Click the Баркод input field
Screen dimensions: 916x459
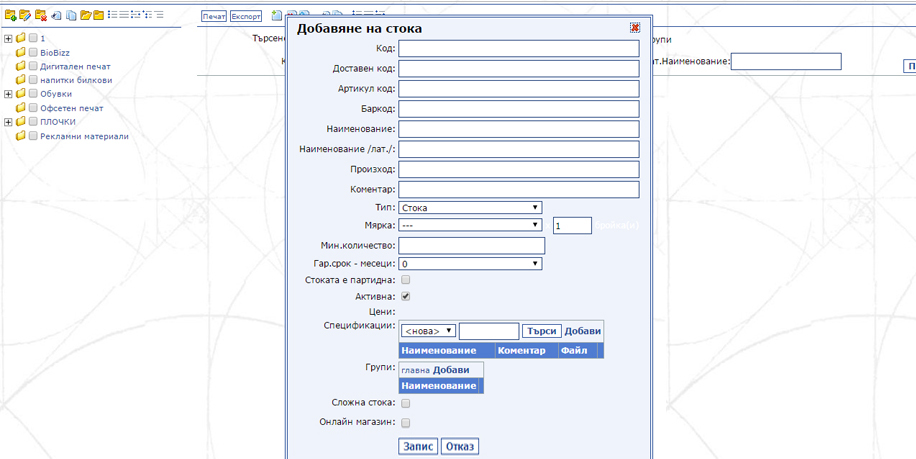click(519, 109)
